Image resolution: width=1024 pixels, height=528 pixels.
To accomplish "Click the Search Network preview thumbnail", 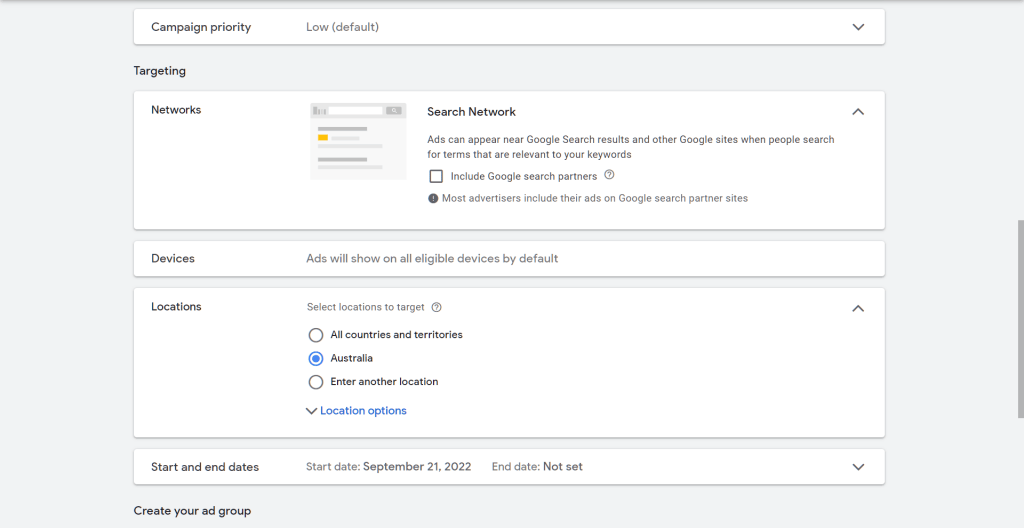I will (x=358, y=140).
